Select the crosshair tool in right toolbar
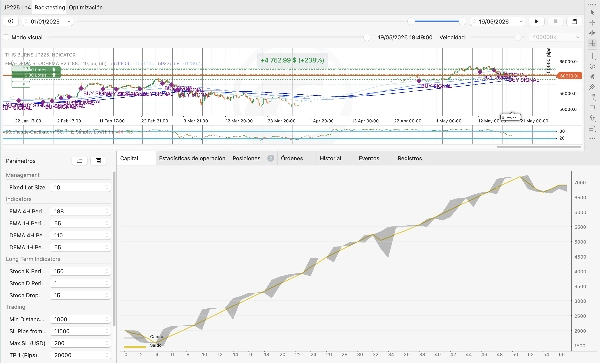The image size is (600, 363). point(592,23)
